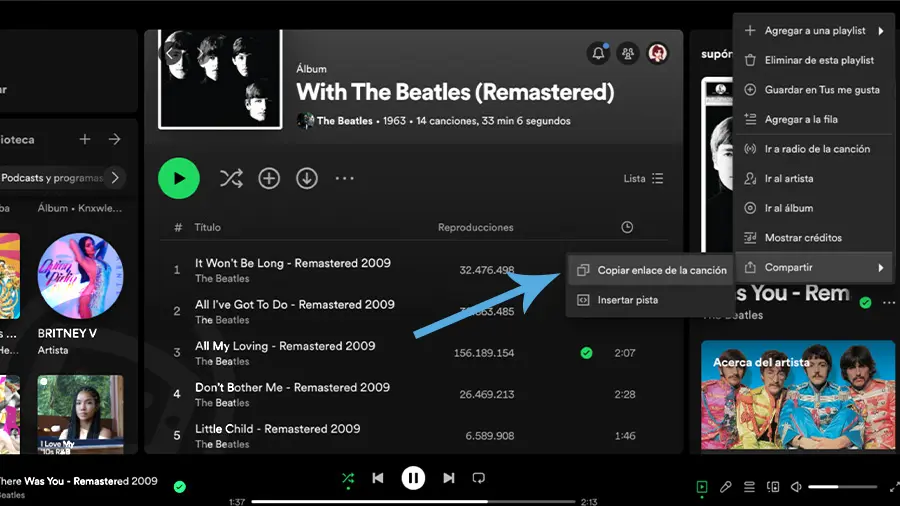Open album more options three dots
The height and width of the screenshot is (506, 900).
[x=344, y=178]
